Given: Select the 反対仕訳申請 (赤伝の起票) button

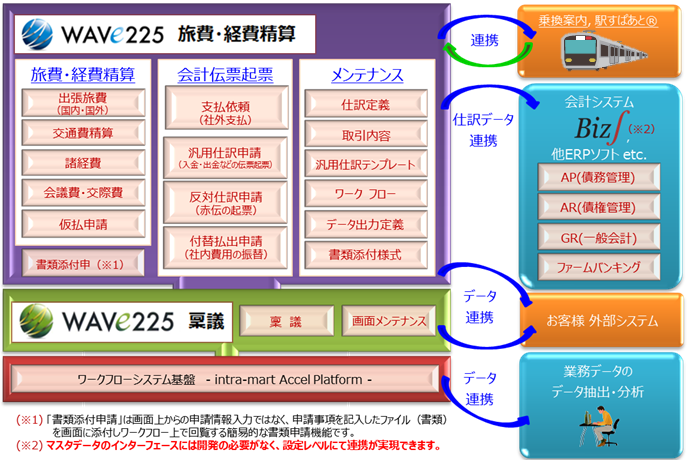Looking at the screenshot, I should 225,203.
